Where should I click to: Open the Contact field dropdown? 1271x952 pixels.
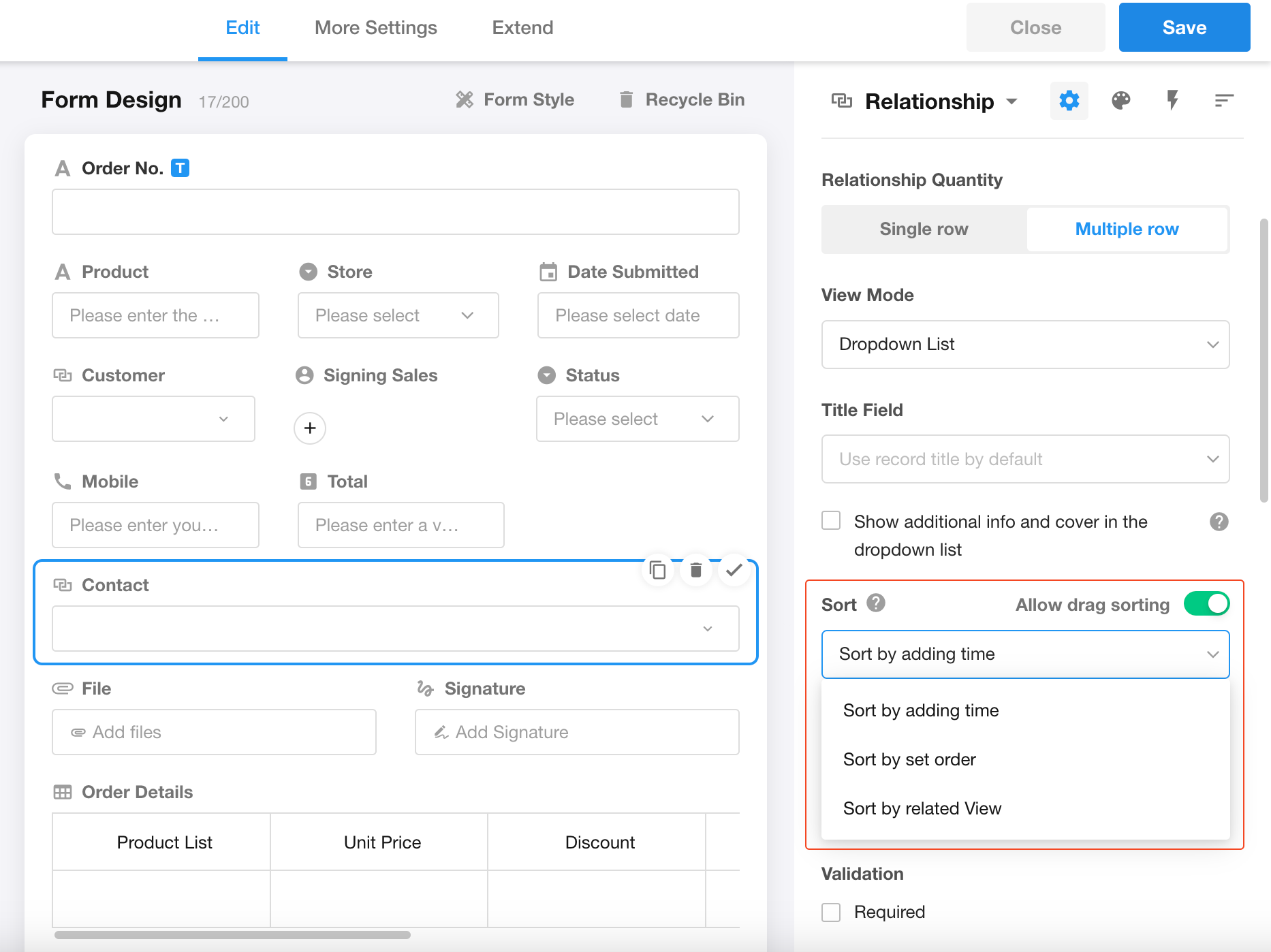pyautogui.click(x=396, y=629)
